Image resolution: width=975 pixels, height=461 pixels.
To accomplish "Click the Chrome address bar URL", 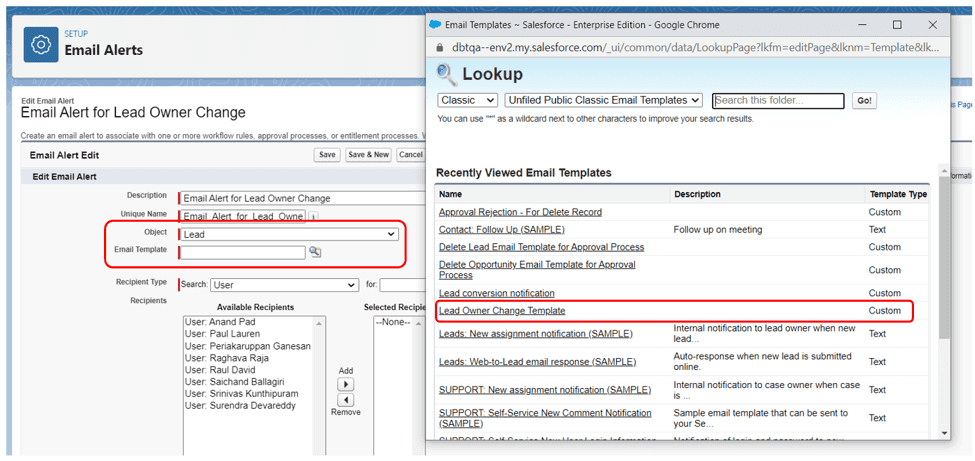I will click(x=693, y=48).
